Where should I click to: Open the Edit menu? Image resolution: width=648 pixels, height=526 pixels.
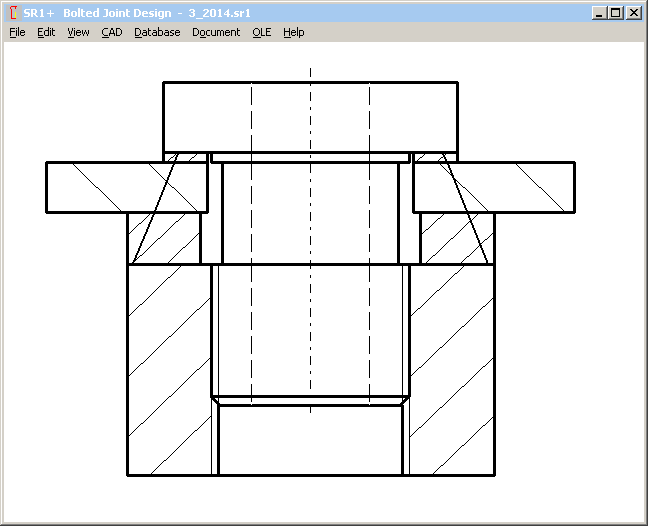click(x=46, y=32)
